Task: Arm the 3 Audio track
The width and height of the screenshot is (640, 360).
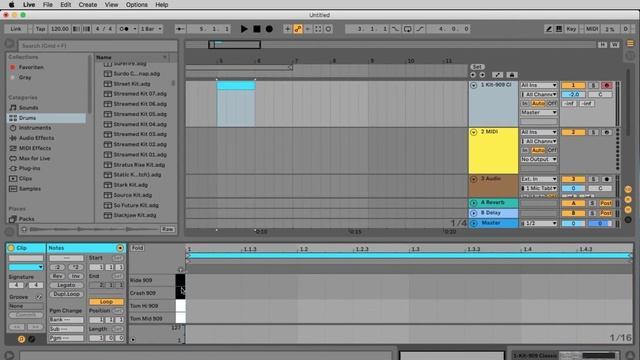Action: click(607, 179)
